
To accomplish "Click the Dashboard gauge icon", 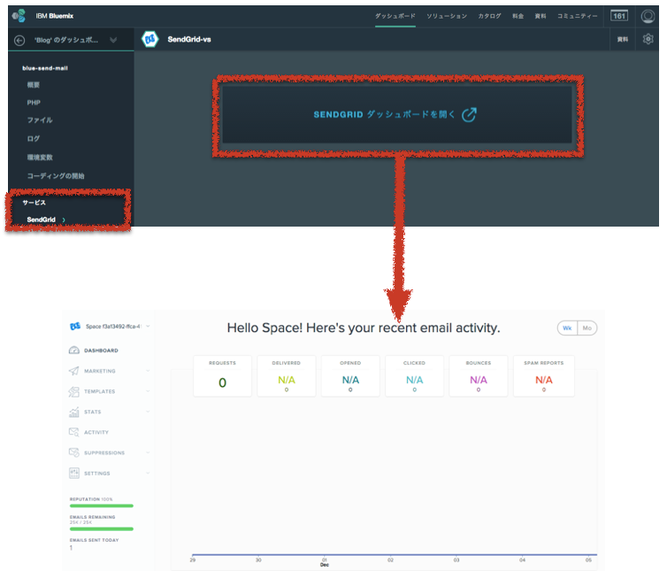I will click(x=74, y=350).
